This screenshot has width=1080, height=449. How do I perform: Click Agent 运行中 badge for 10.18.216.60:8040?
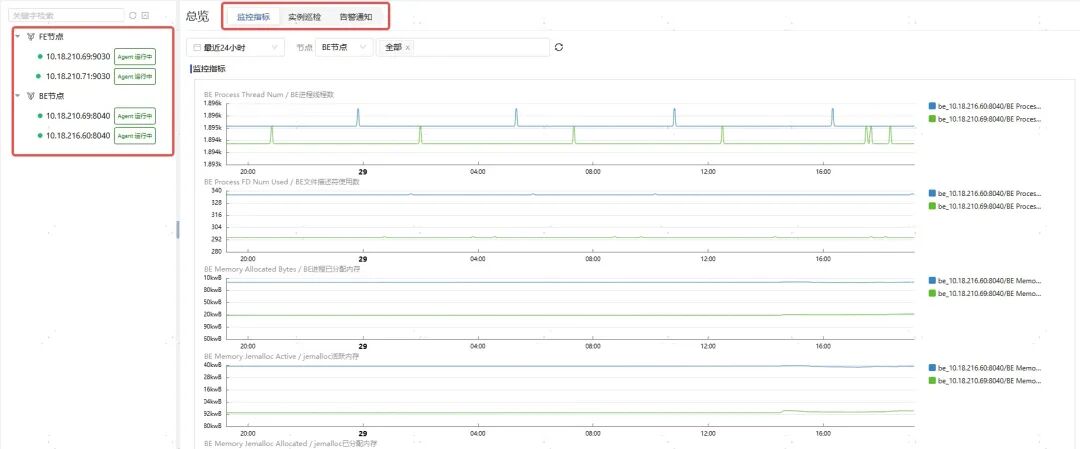[135, 136]
